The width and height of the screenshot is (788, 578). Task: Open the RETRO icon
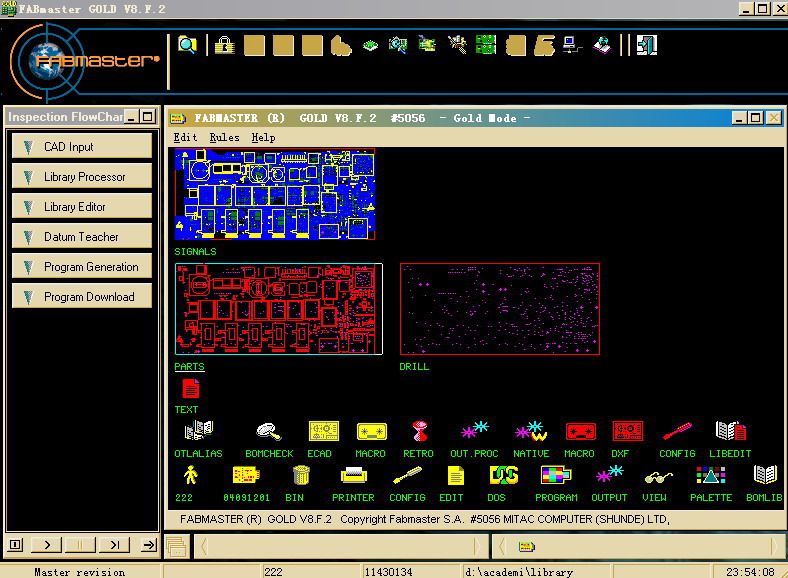[420, 431]
